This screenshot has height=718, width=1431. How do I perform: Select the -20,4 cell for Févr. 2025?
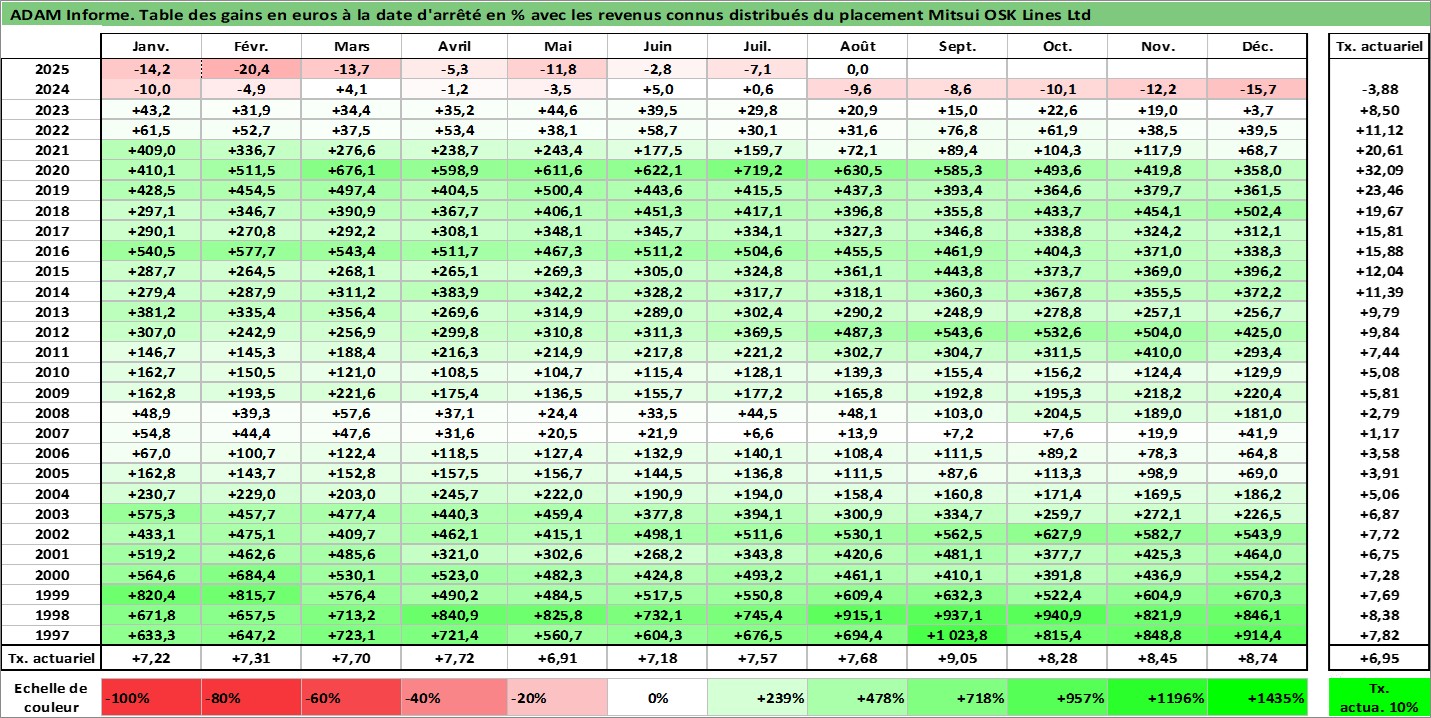pyautogui.click(x=252, y=69)
